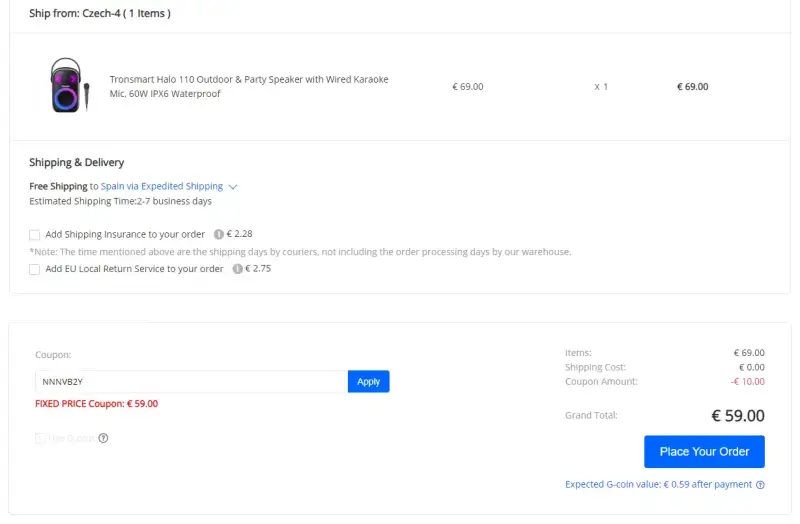Click the Ship from Czech-4 header
This screenshot has height=524, width=800.
point(100,13)
